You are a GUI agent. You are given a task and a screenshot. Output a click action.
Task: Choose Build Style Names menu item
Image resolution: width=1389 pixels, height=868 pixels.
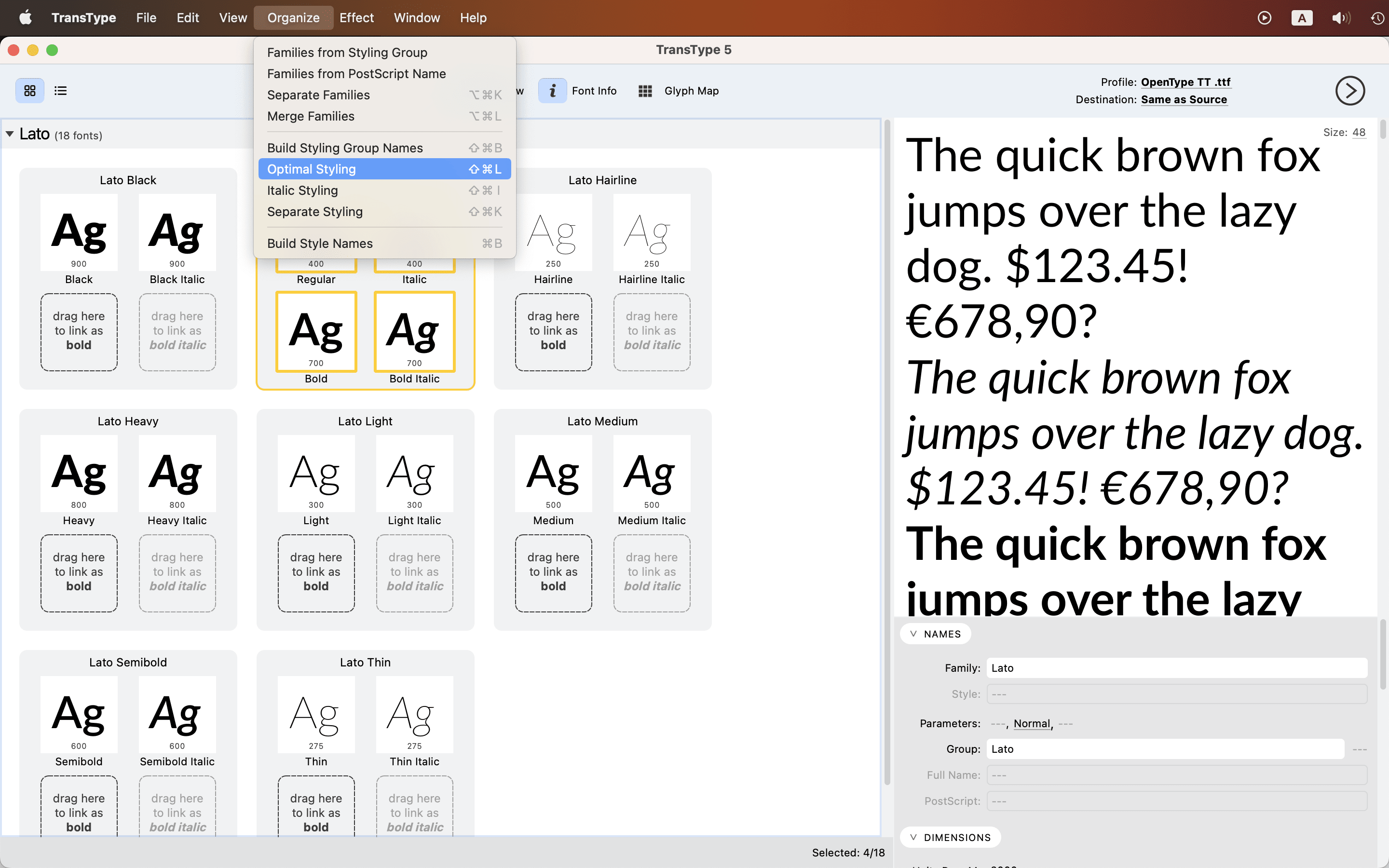pyautogui.click(x=384, y=244)
